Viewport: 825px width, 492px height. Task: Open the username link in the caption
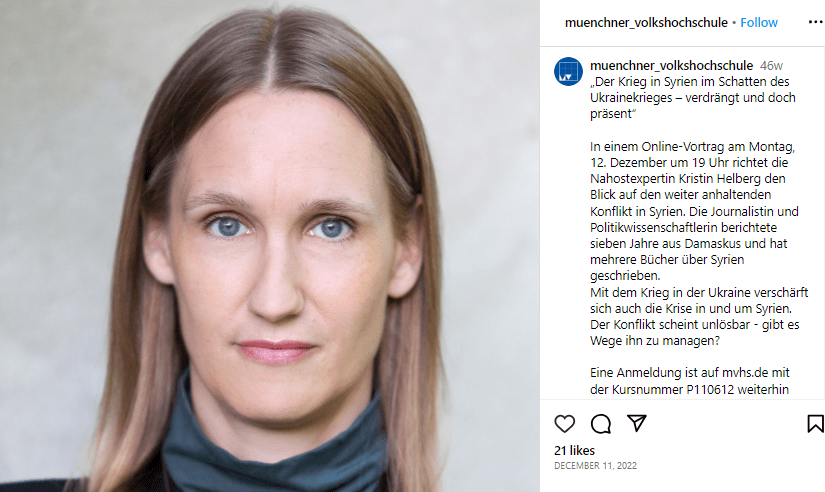pyautogui.click(x=671, y=65)
